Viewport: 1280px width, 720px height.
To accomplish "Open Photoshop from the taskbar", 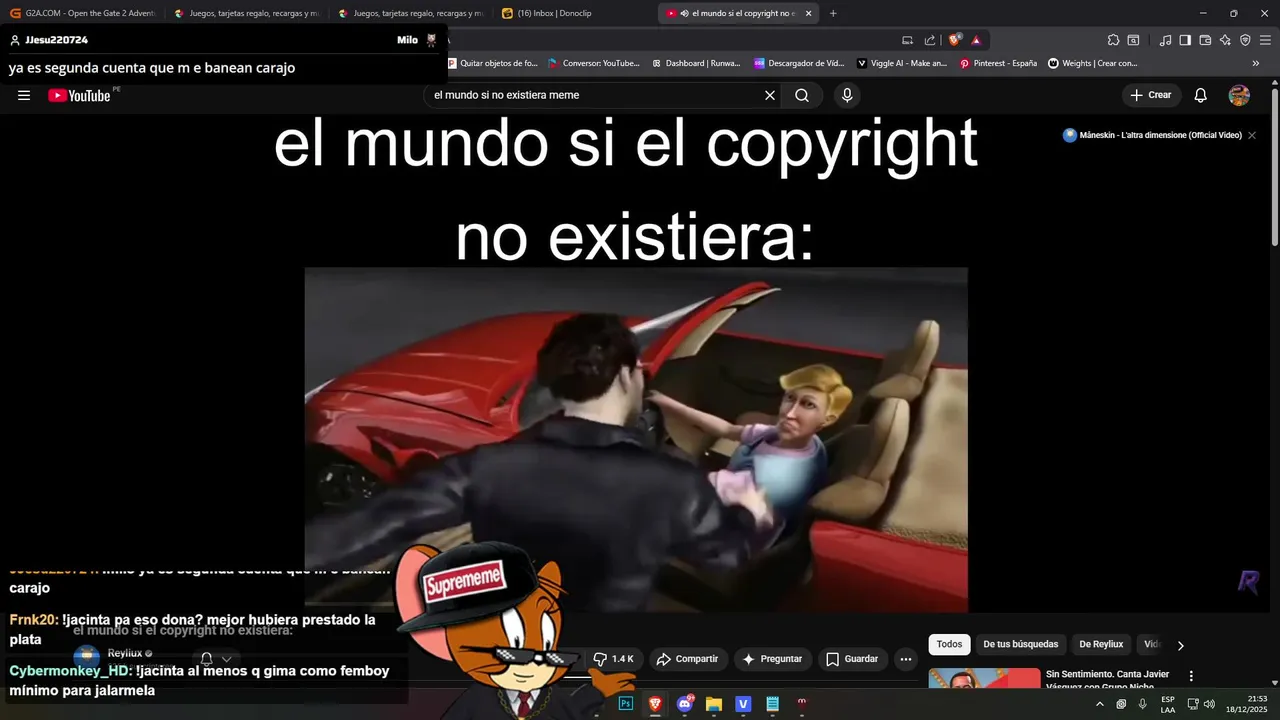I will (x=626, y=704).
